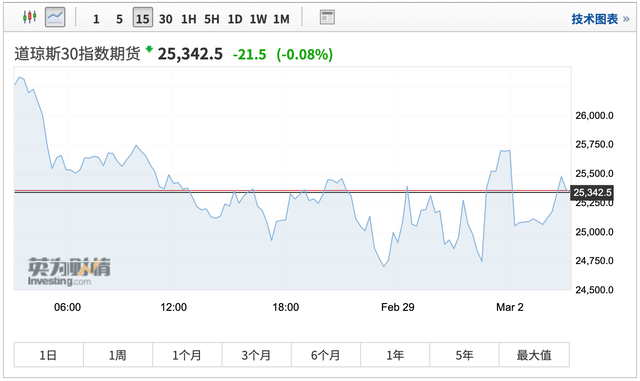Viewport: 640px width, 381px height.
Task: Open the news panel icon in toolbar
Action: (327, 17)
